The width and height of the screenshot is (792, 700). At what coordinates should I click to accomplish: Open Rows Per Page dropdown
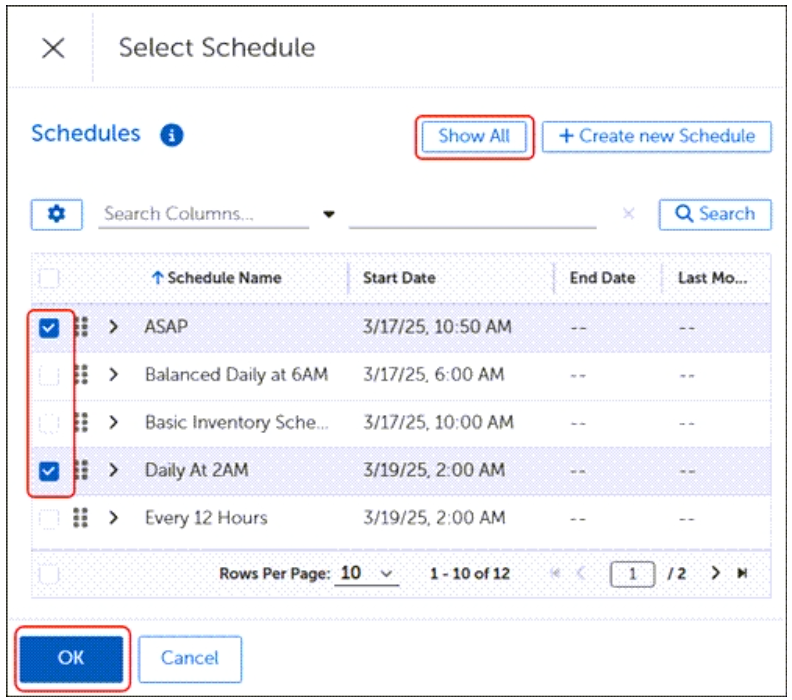[x=366, y=574]
